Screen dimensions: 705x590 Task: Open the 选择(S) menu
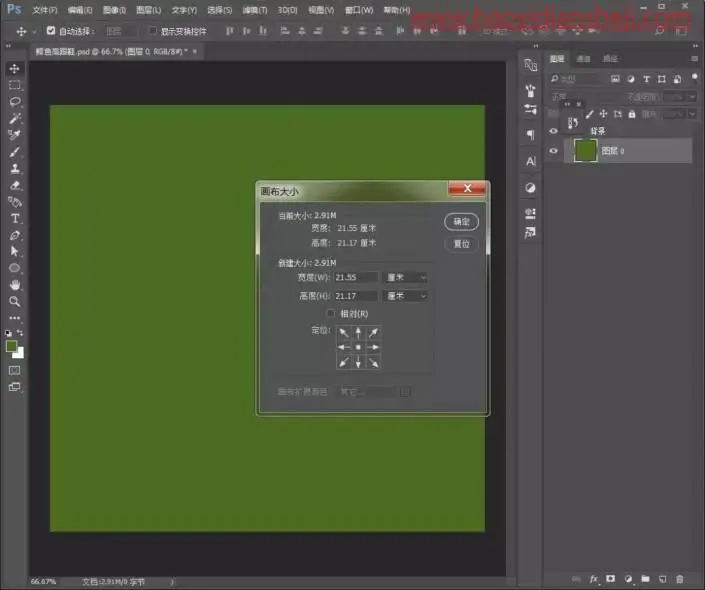tap(219, 10)
